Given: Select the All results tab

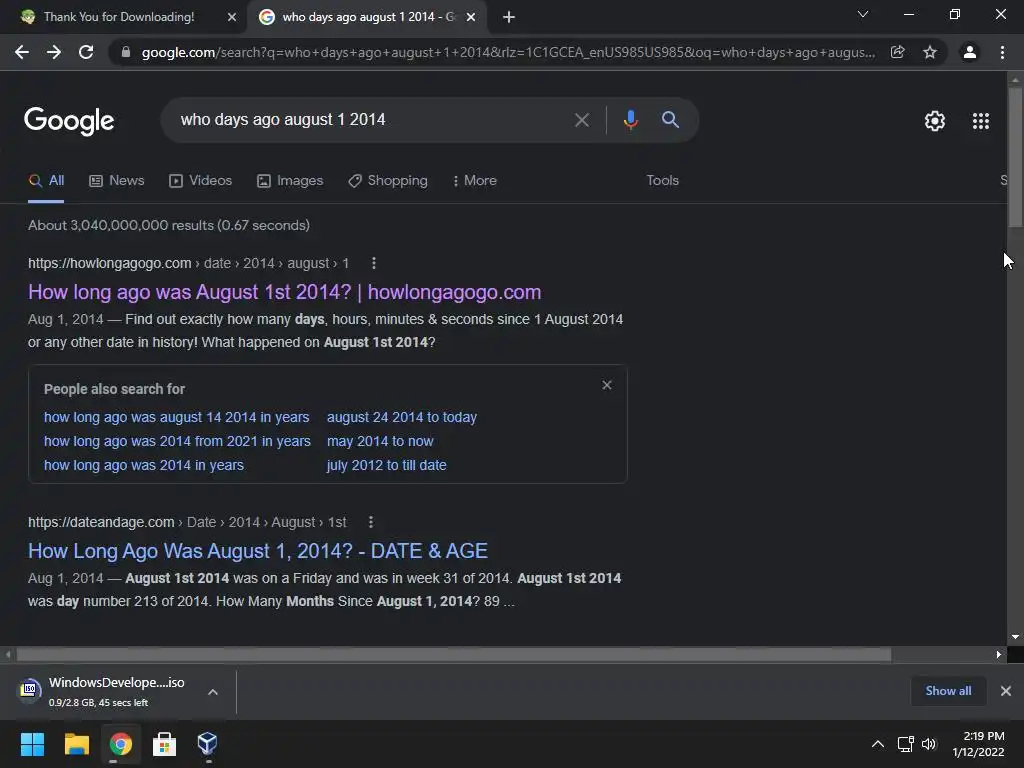Looking at the screenshot, I should (46, 181).
